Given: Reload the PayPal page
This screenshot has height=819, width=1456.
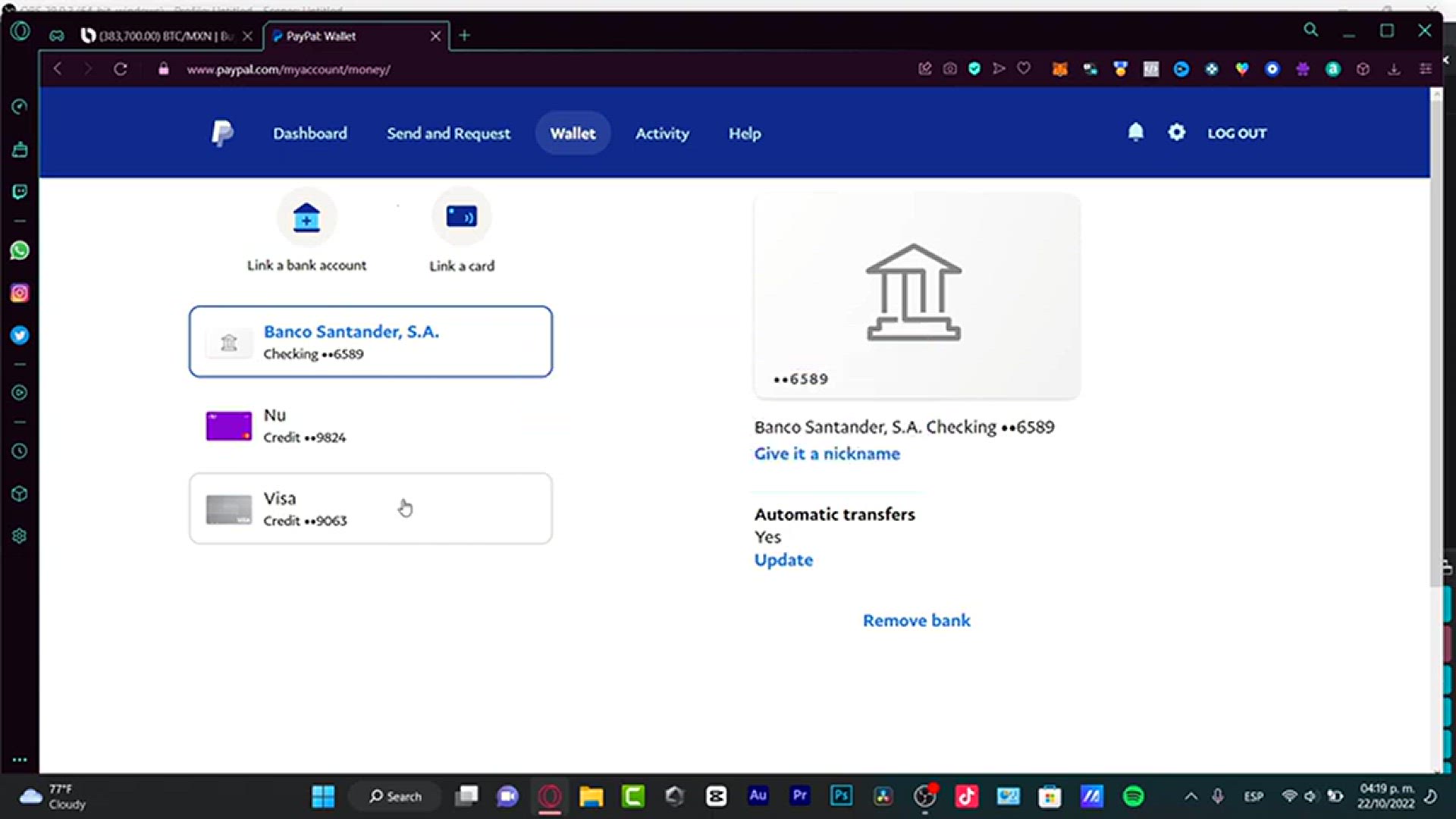Looking at the screenshot, I should pos(120,69).
